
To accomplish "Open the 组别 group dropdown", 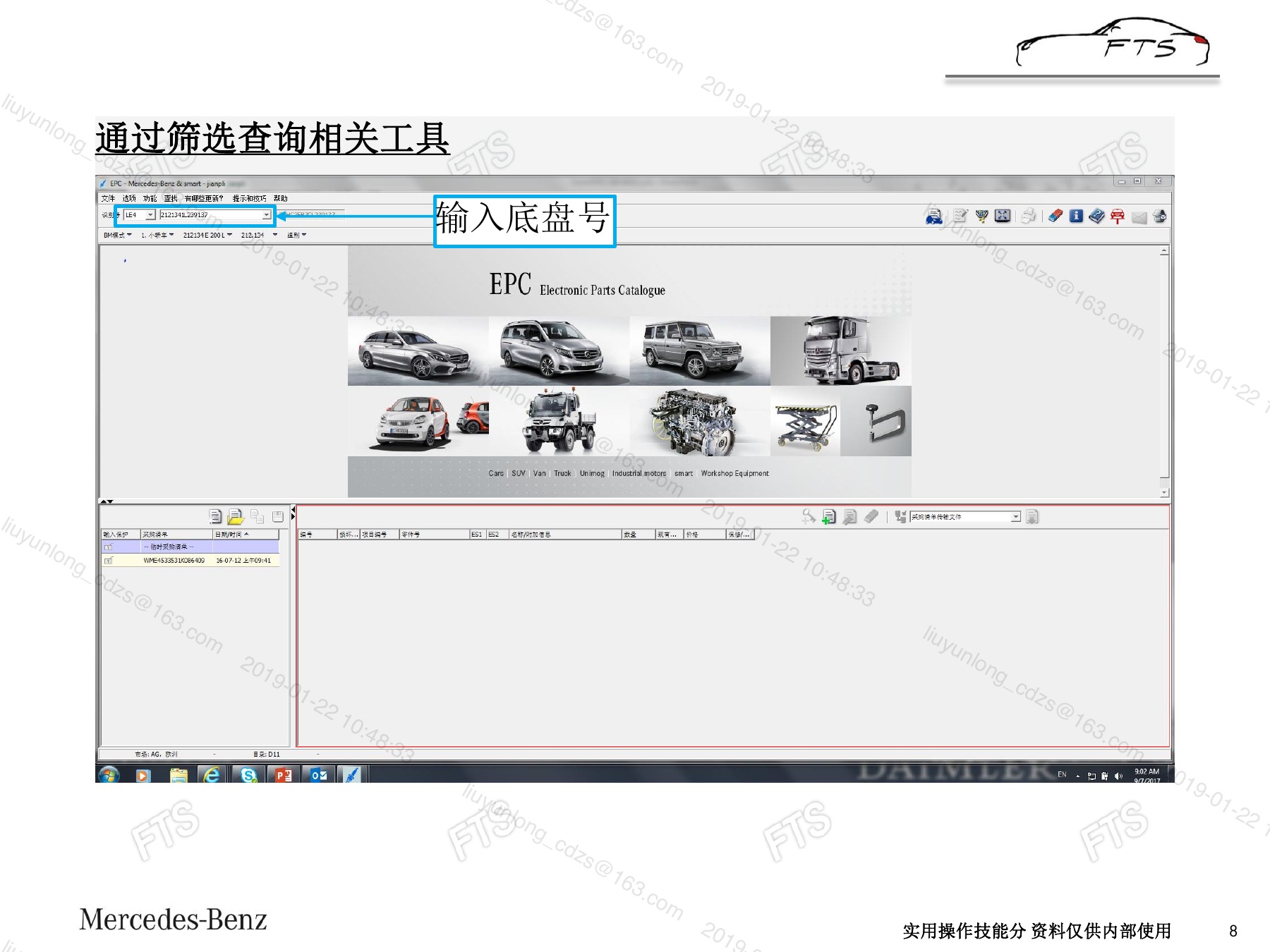I will click(x=296, y=236).
